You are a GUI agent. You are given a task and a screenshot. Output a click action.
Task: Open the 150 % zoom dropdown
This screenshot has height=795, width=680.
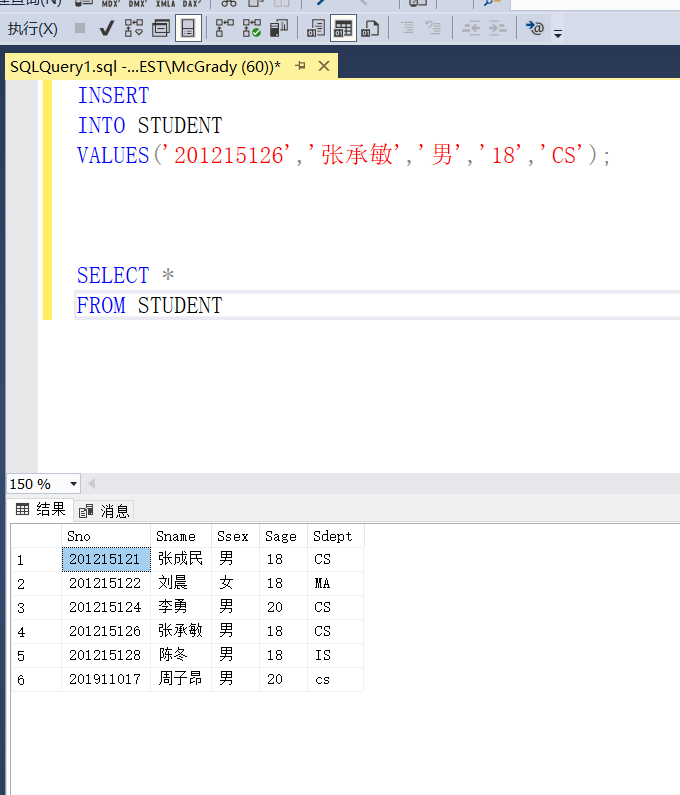[x=74, y=484]
